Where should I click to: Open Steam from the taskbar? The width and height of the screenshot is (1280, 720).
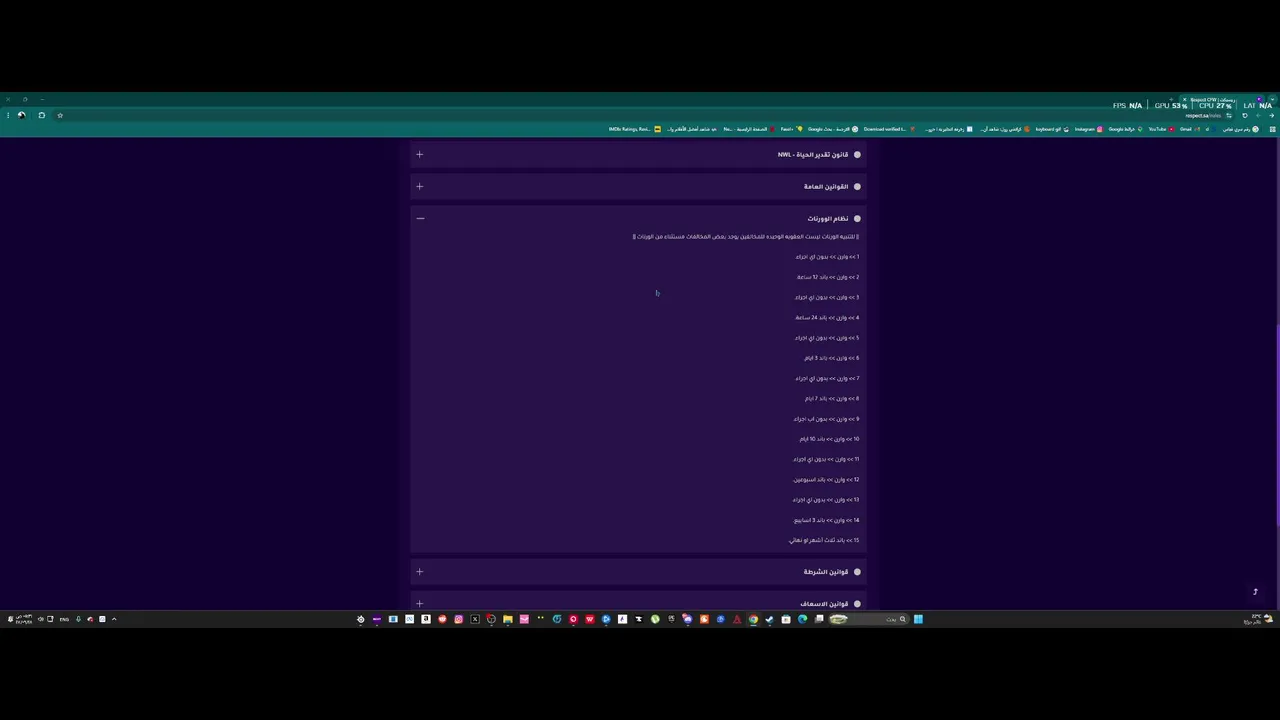[x=769, y=619]
